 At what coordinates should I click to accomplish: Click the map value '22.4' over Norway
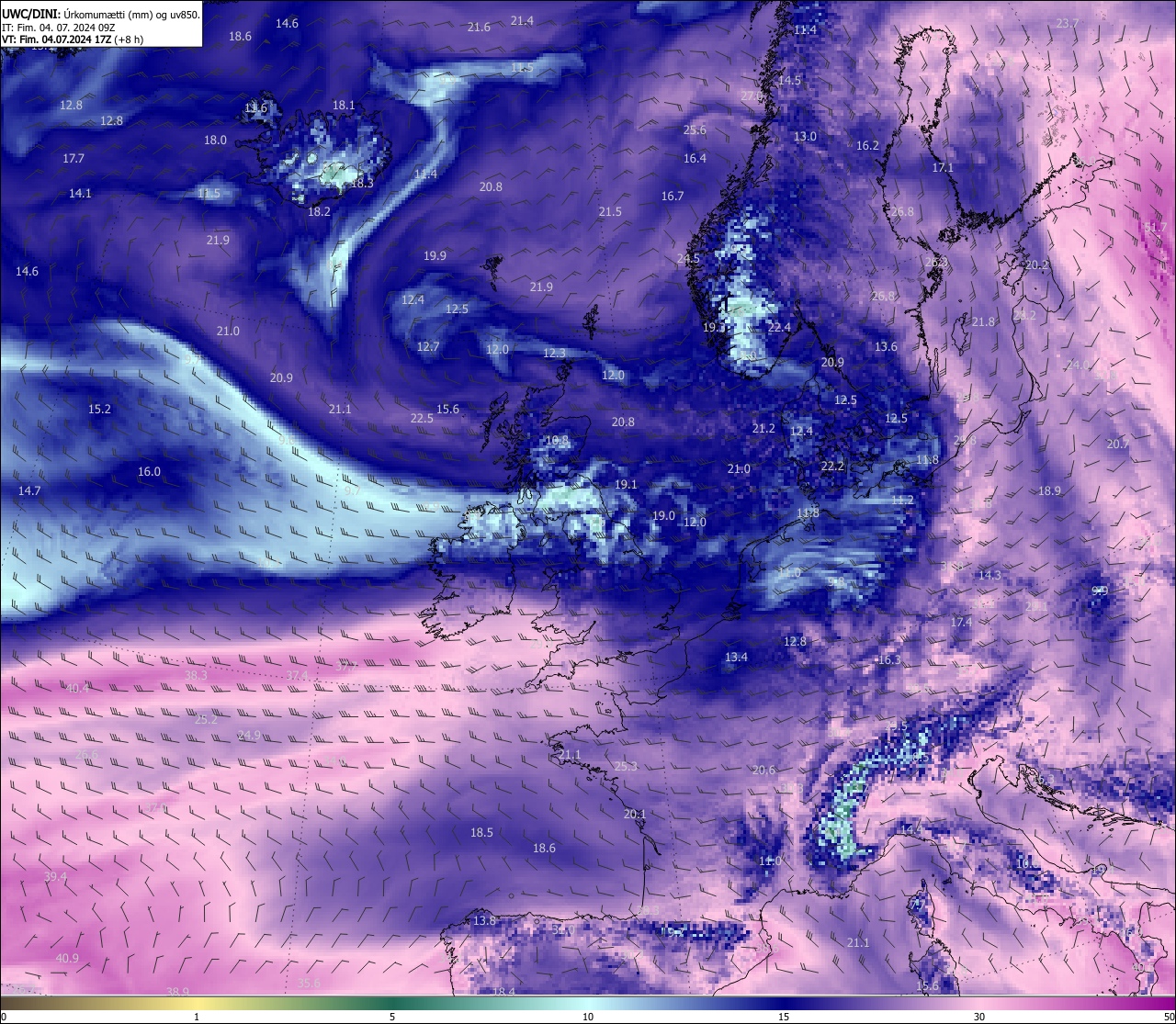coord(779,327)
